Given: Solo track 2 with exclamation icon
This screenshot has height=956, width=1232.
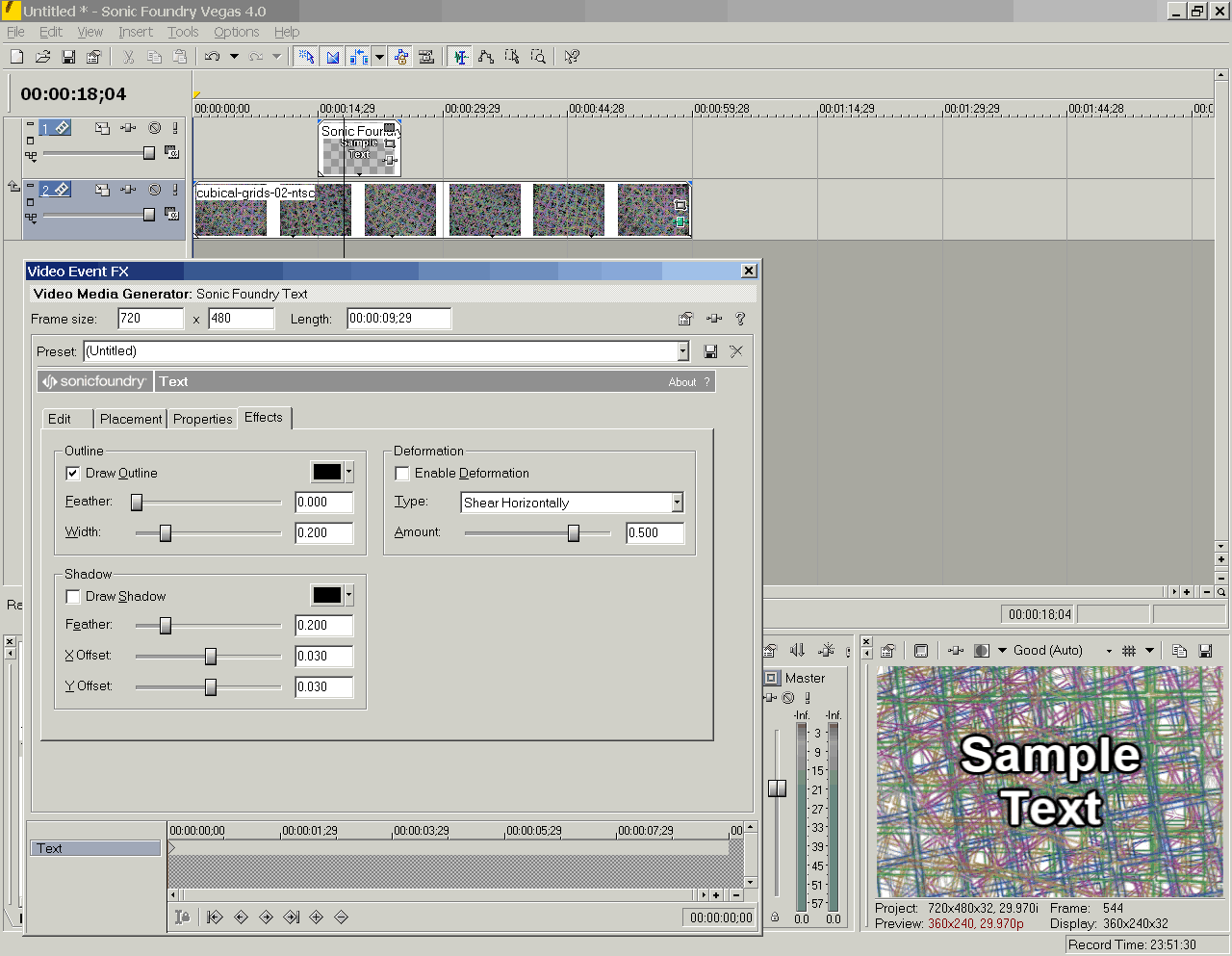Looking at the screenshot, I should pos(175,191).
